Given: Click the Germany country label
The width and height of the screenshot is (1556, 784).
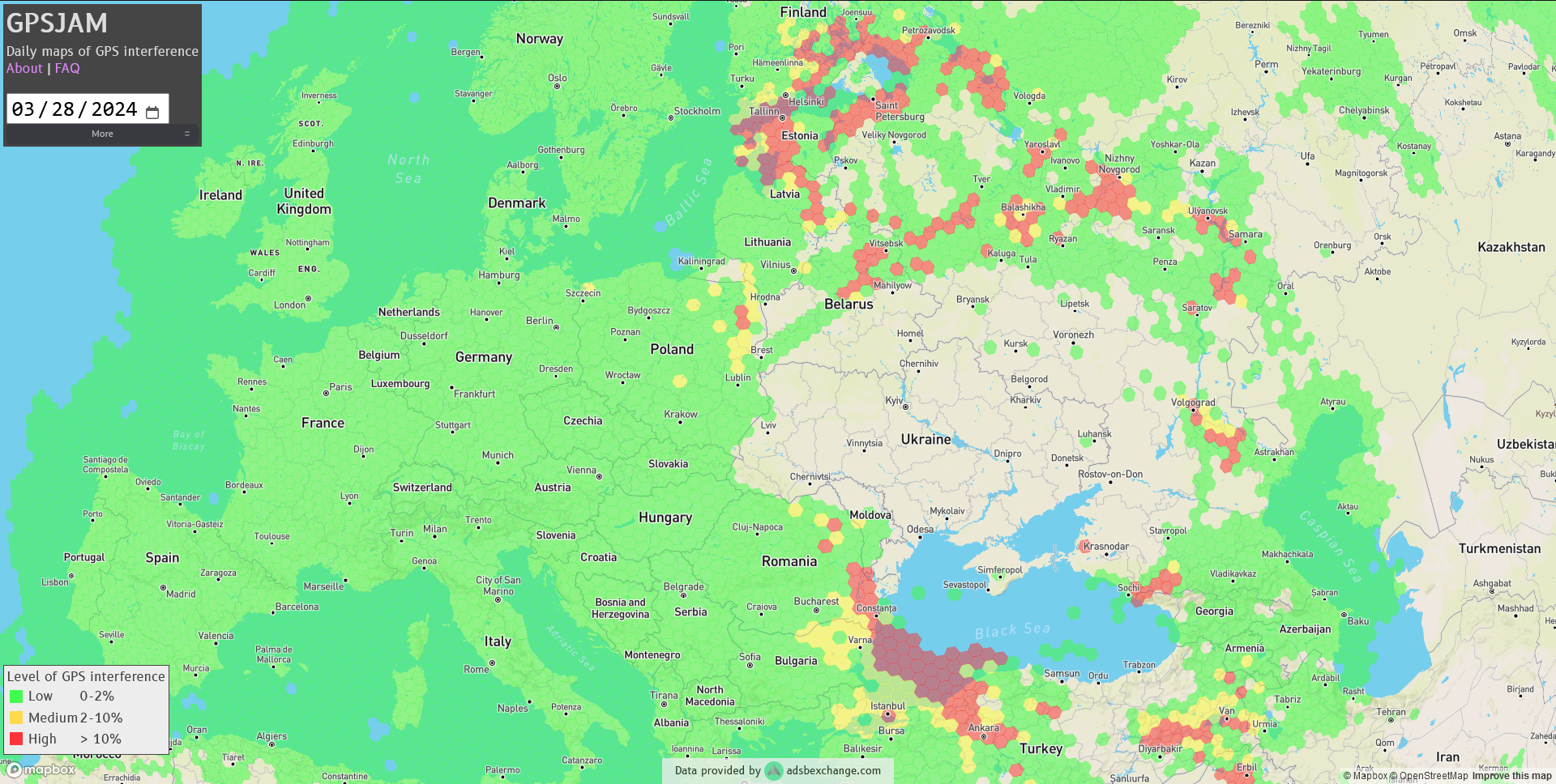Looking at the screenshot, I should coord(484,357).
